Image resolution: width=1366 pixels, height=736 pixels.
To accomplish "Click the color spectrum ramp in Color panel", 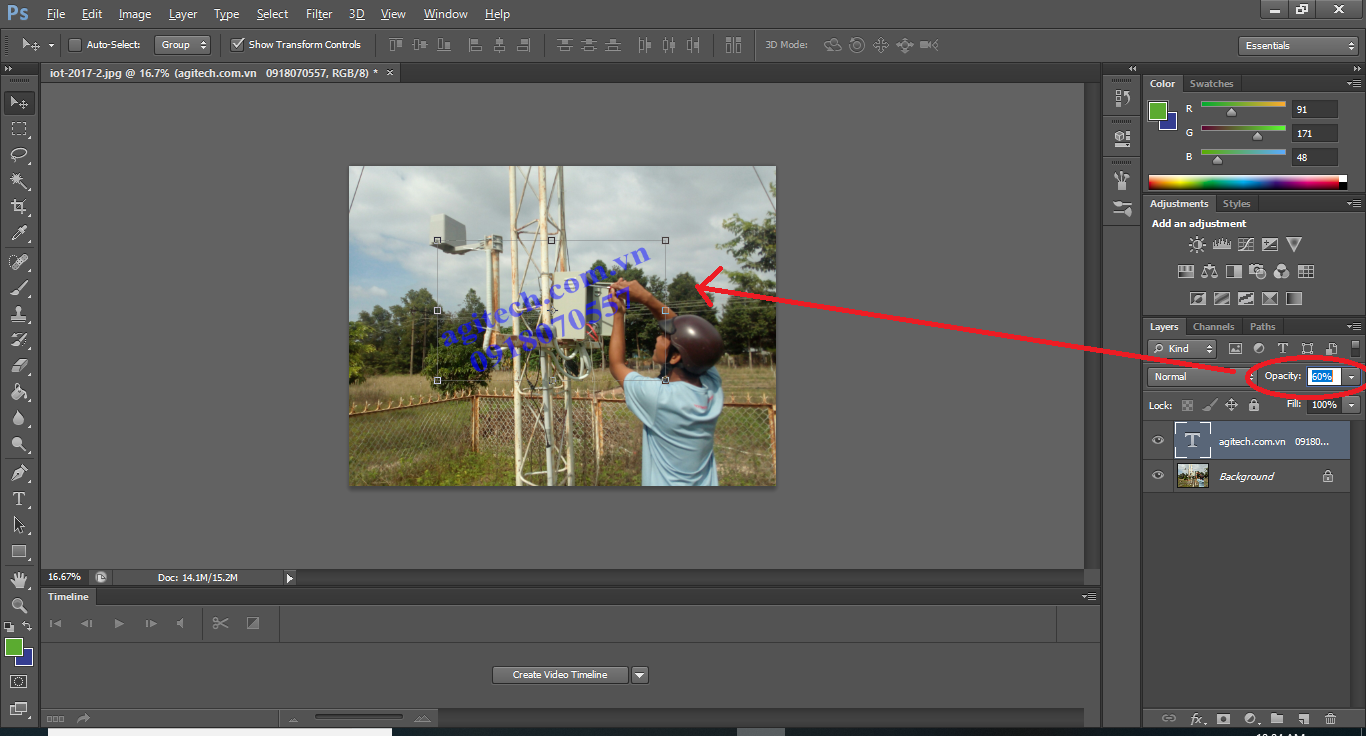I will (x=1248, y=182).
